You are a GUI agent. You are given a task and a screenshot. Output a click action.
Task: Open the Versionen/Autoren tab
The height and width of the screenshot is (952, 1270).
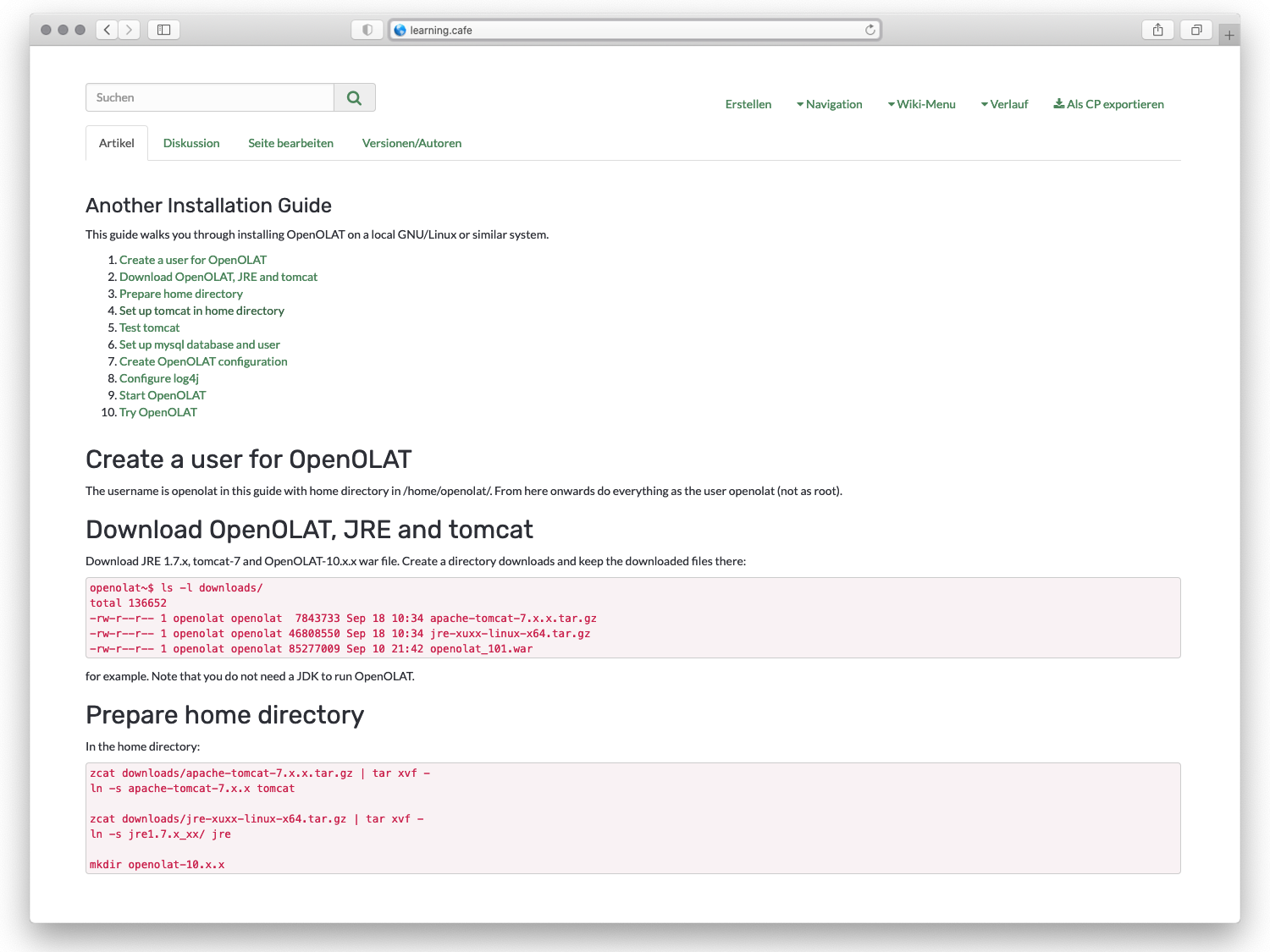pyautogui.click(x=411, y=143)
